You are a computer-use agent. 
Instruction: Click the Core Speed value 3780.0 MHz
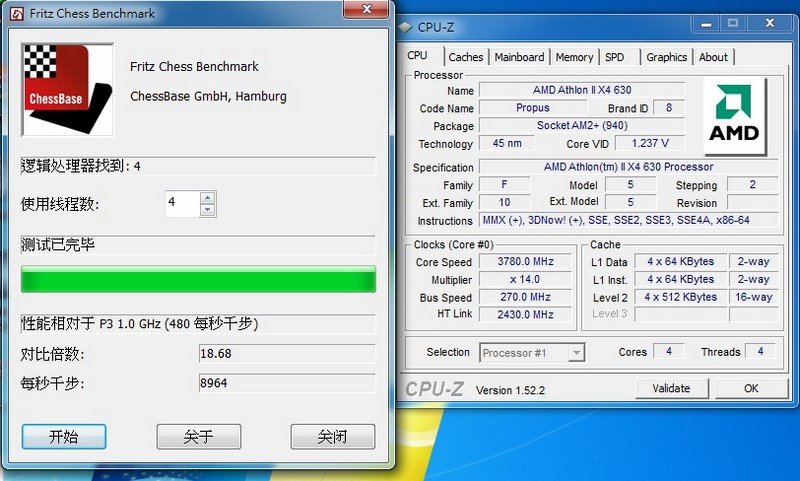point(526,262)
